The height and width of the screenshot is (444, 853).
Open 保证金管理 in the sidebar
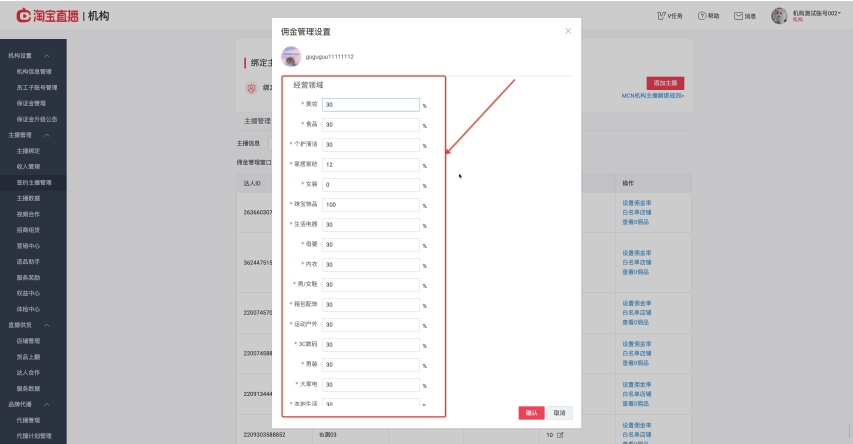(31, 103)
